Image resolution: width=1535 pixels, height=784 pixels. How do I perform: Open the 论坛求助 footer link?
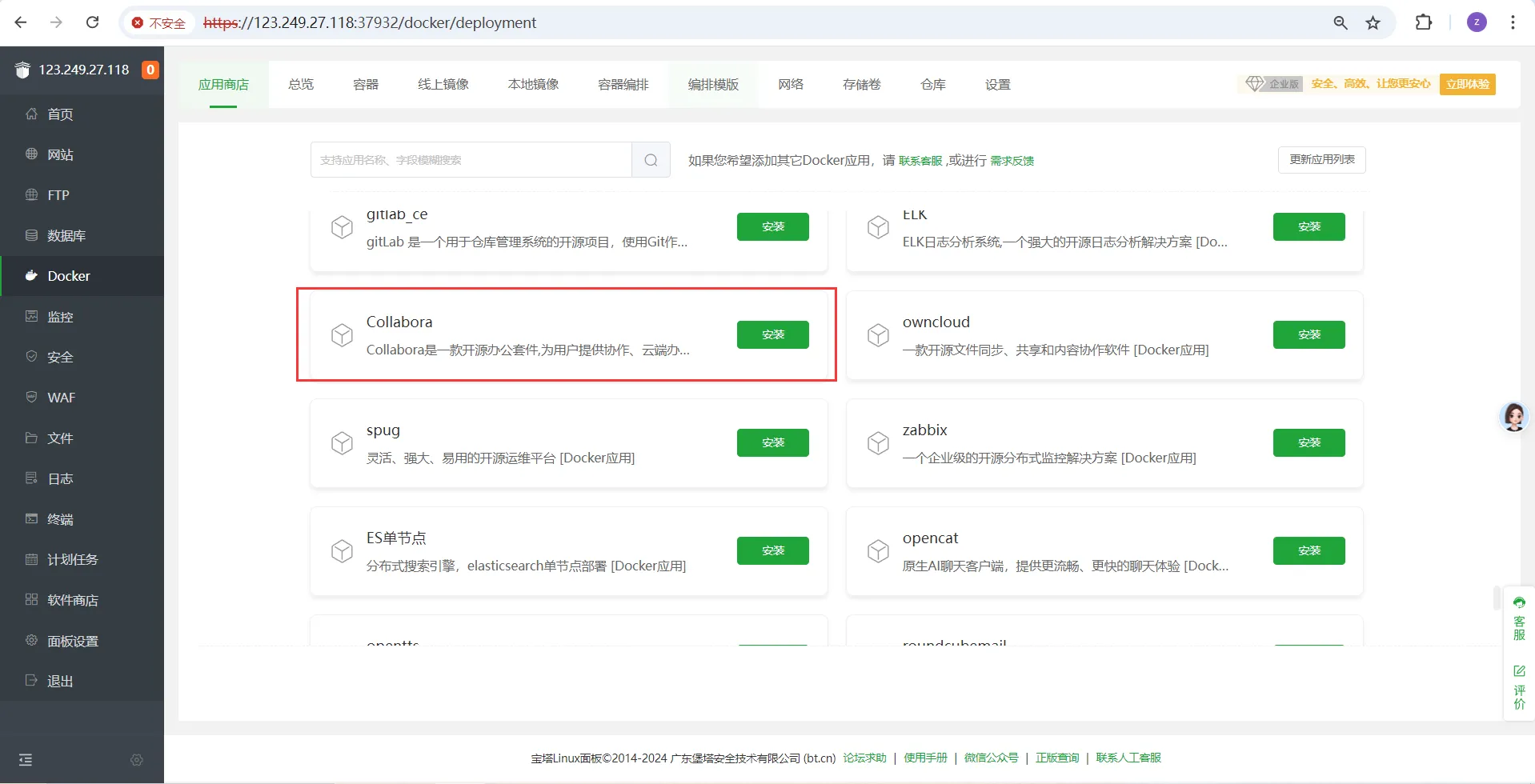point(864,758)
